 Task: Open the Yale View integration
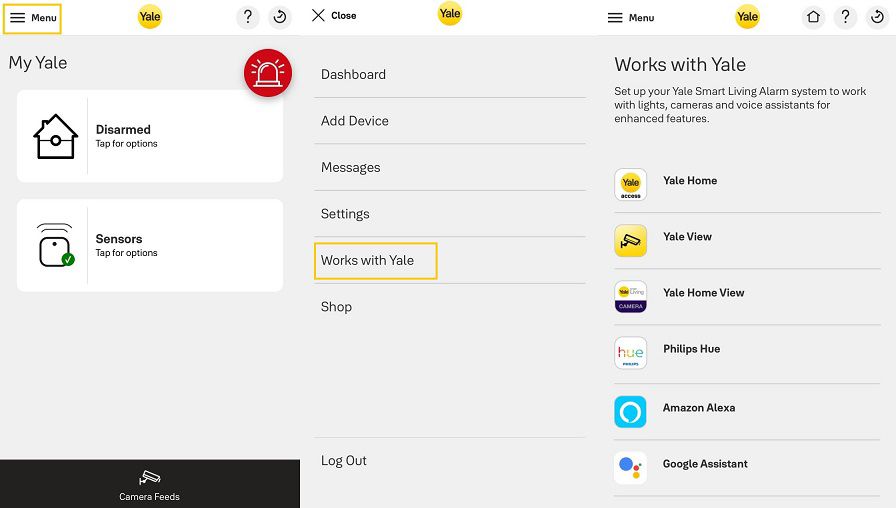(x=747, y=241)
